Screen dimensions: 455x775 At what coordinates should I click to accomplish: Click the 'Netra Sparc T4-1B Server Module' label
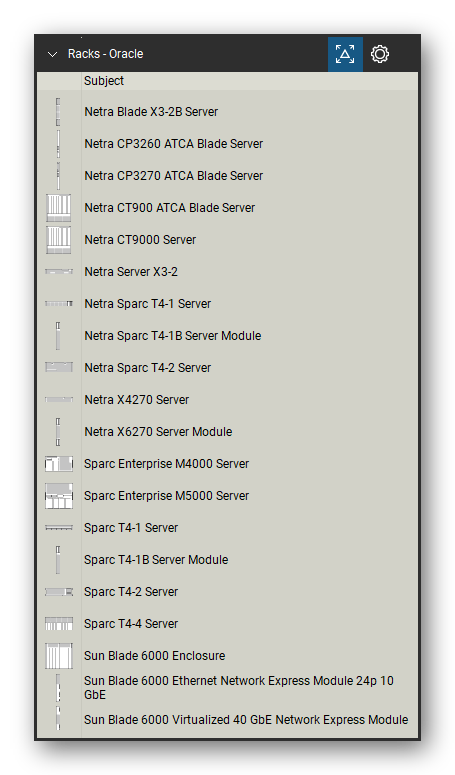click(x=173, y=336)
